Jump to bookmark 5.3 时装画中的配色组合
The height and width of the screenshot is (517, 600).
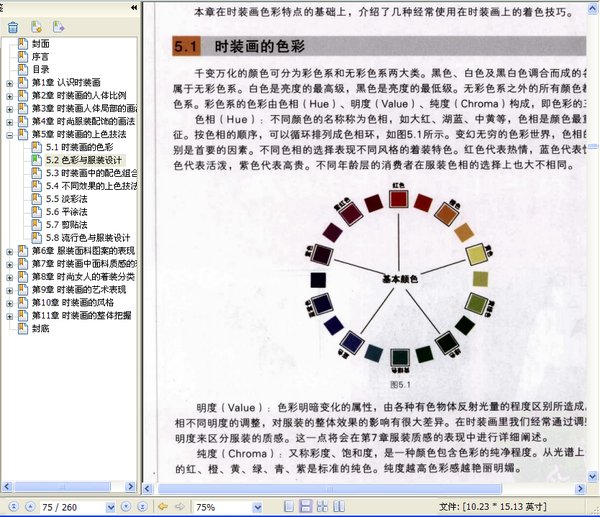click(x=91, y=173)
